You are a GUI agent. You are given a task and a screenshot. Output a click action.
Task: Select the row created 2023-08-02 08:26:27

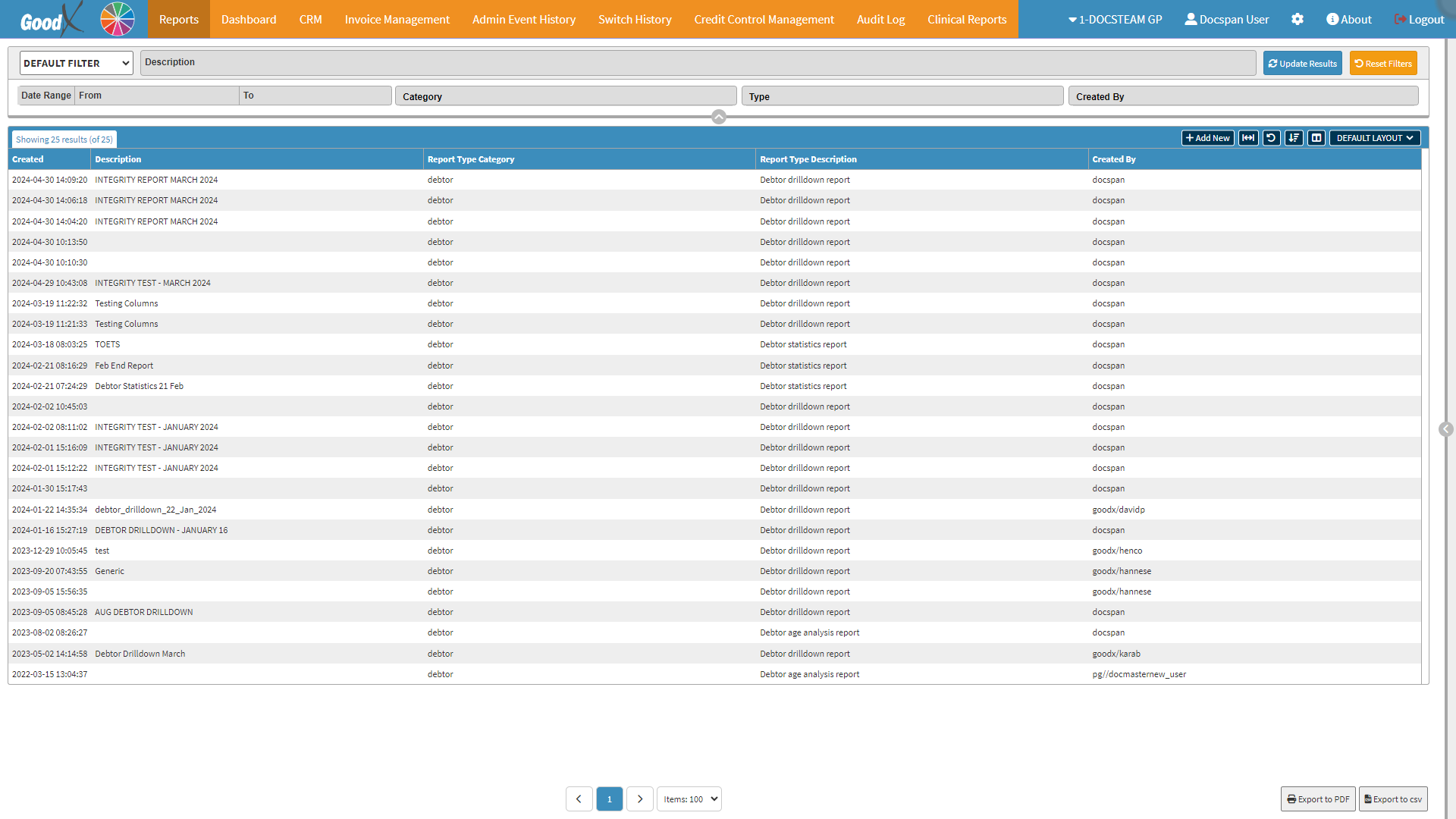[714, 632]
